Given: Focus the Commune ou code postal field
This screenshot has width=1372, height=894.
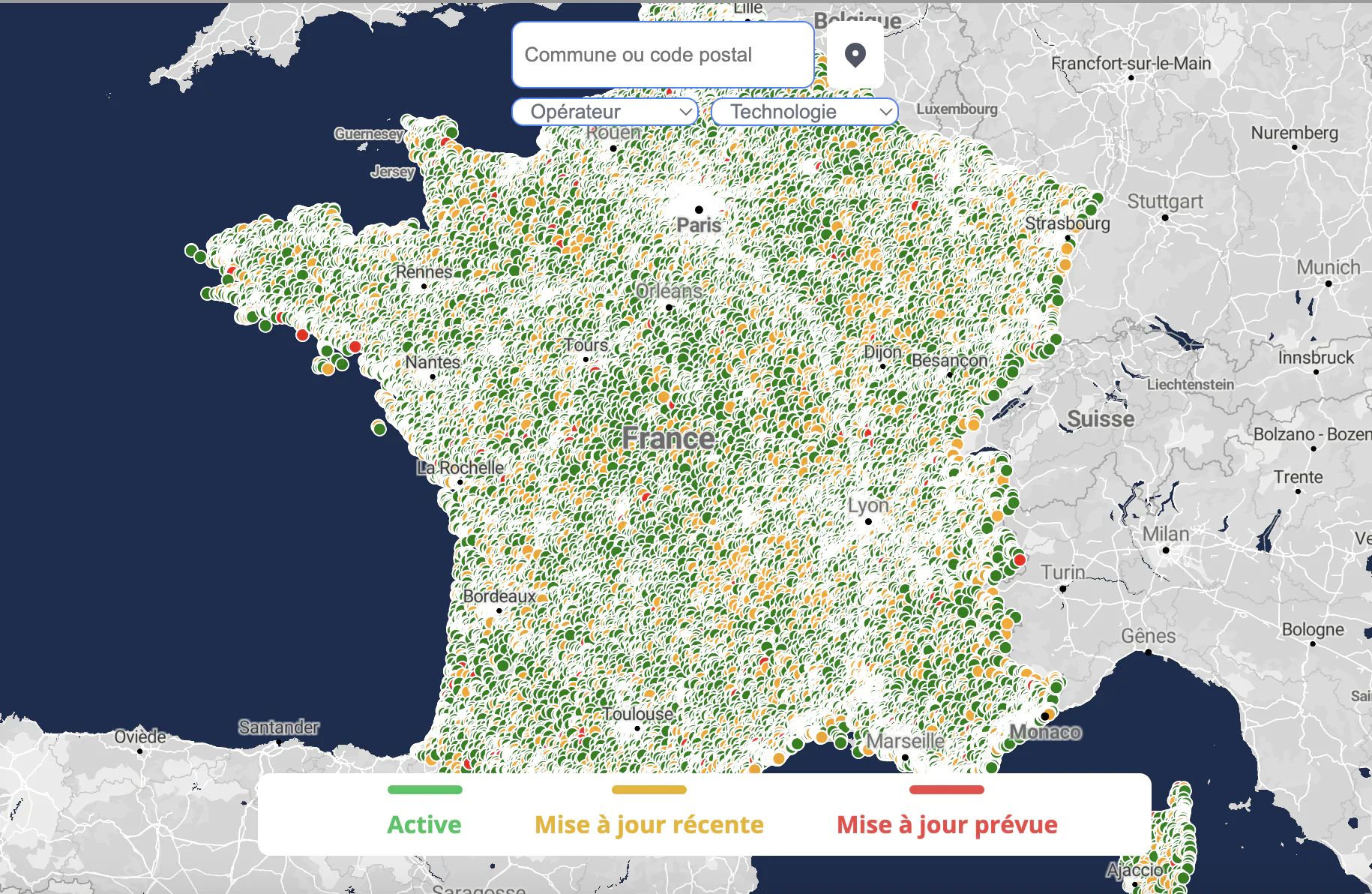Looking at the screenshot, I should point(663,55).
